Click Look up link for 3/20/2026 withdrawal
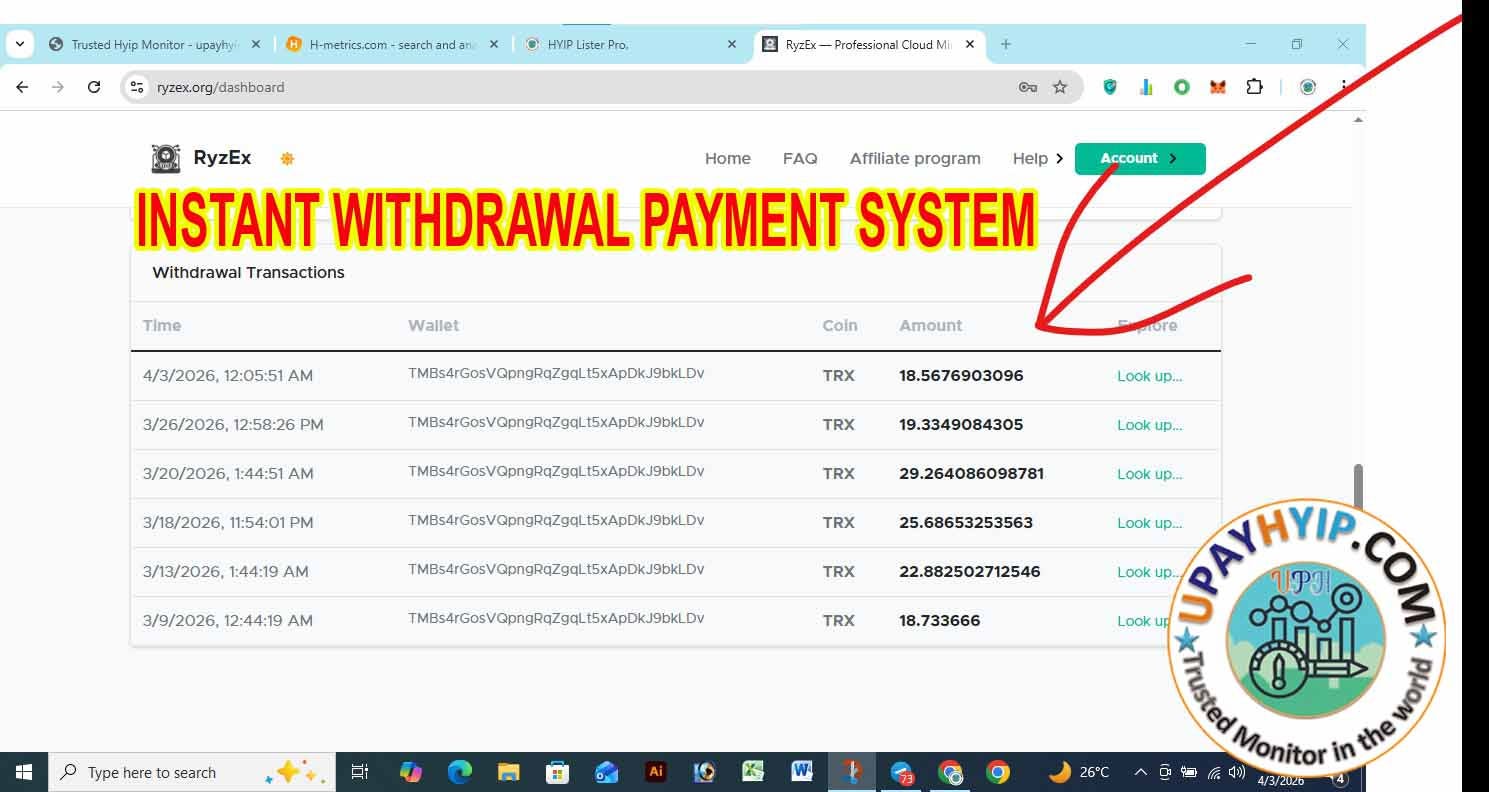The image size is (1489, 792). point(1149,474)
